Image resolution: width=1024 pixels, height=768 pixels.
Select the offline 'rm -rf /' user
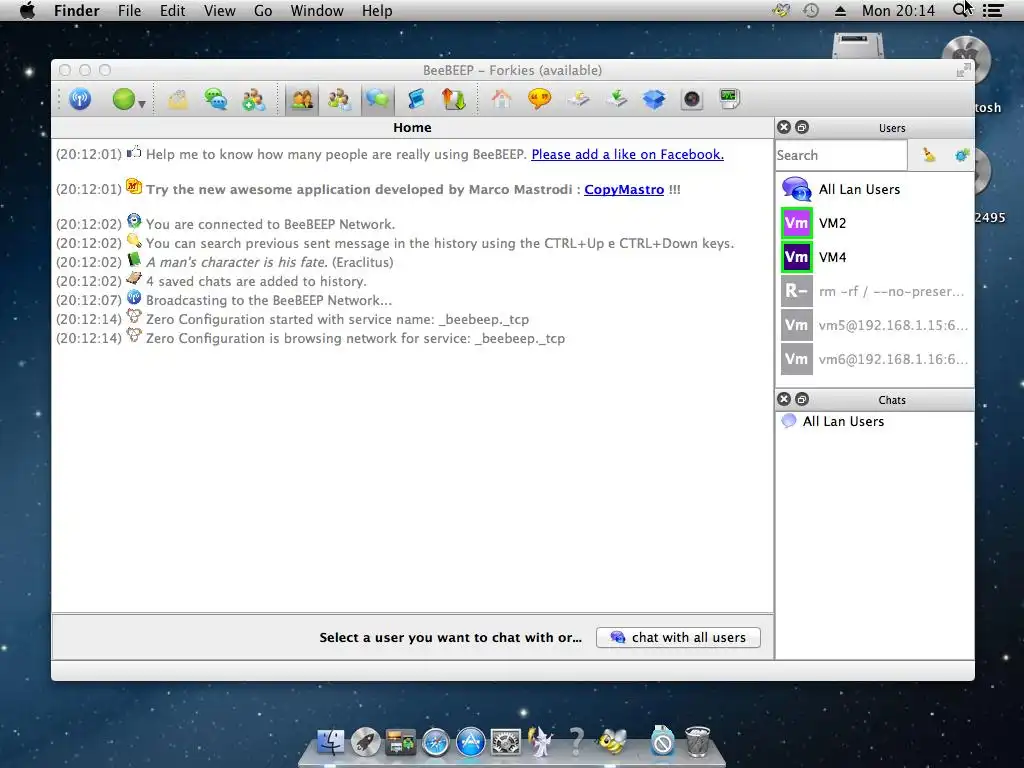[874, 291]
